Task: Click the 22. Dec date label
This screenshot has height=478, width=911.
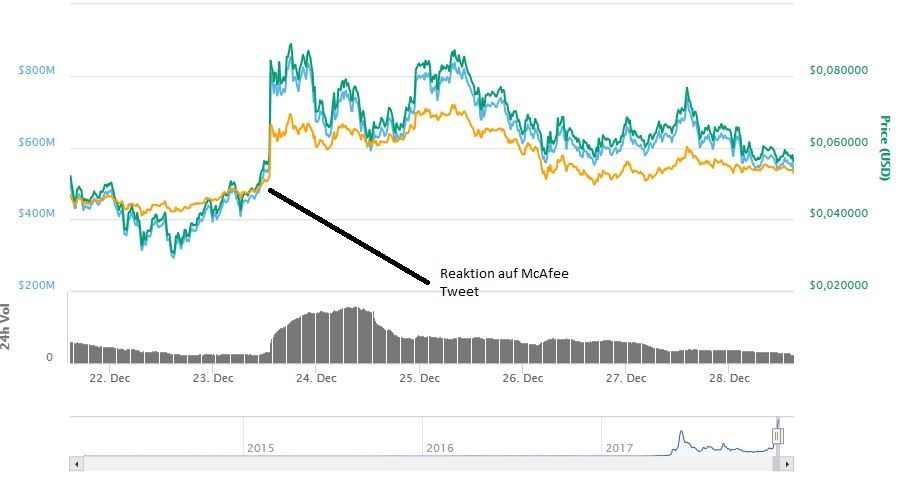Action: click(108, 379)
